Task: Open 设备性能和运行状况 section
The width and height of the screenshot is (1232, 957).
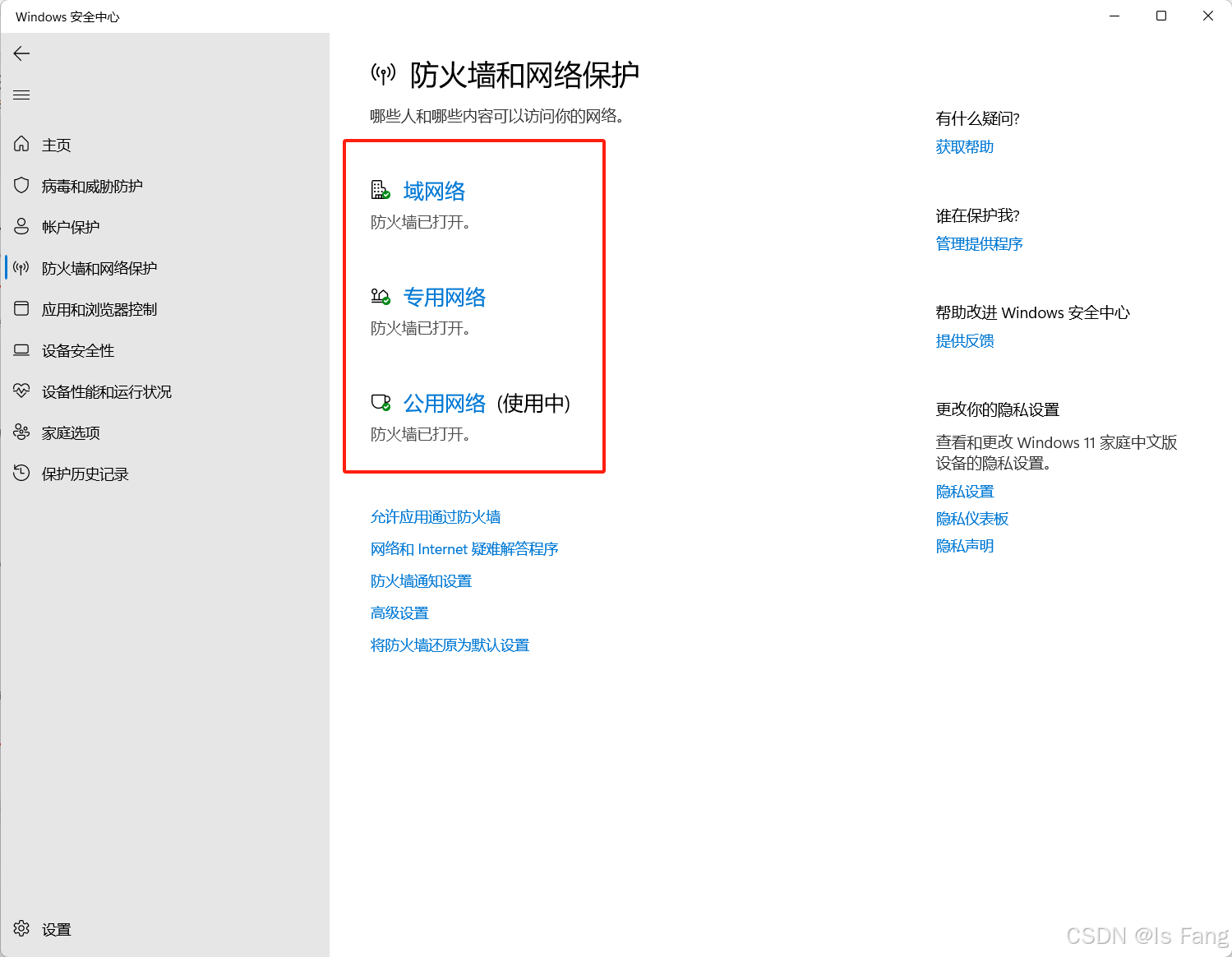Action: [x=107, y=391]
